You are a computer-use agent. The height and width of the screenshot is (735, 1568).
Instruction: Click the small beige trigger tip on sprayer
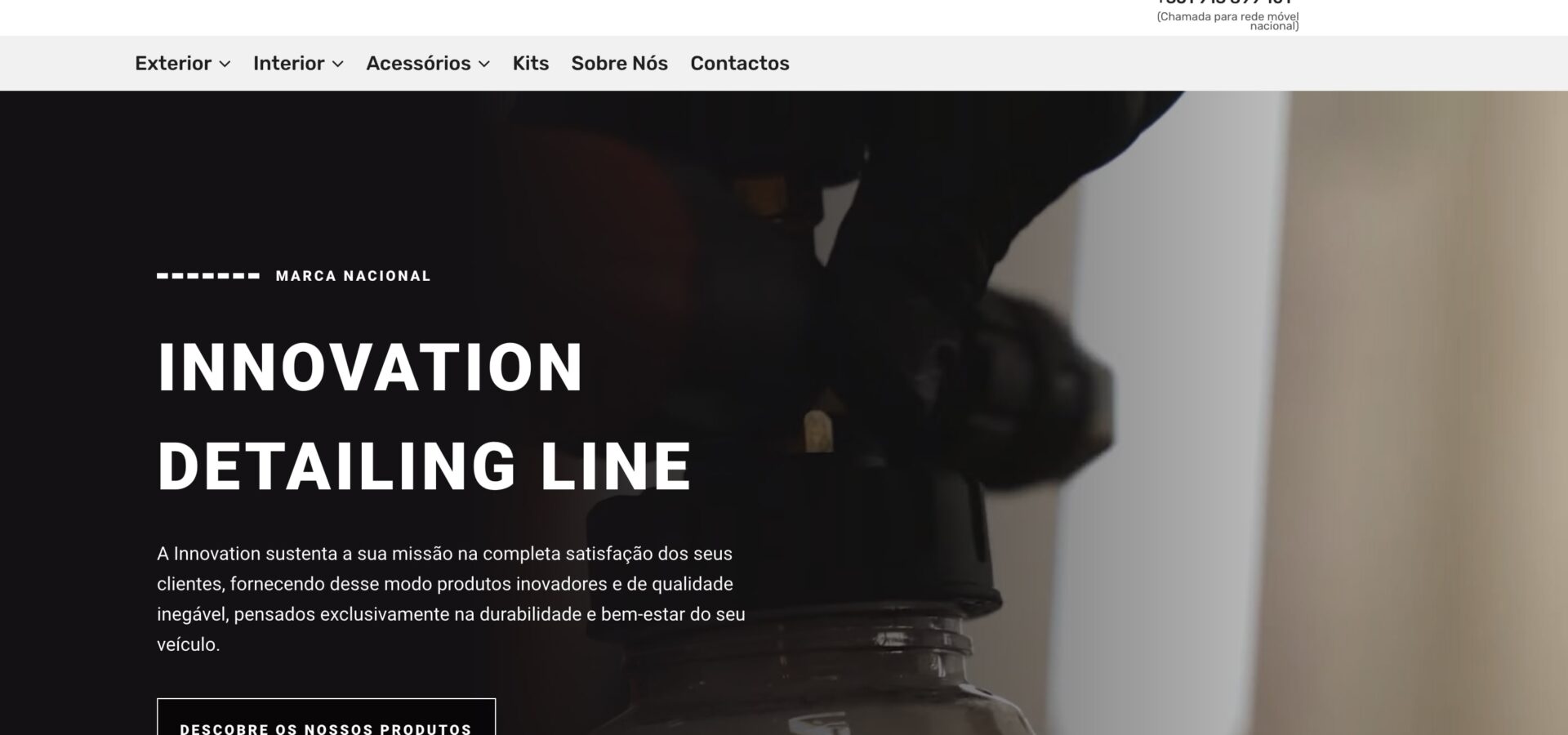coord(817,431)
